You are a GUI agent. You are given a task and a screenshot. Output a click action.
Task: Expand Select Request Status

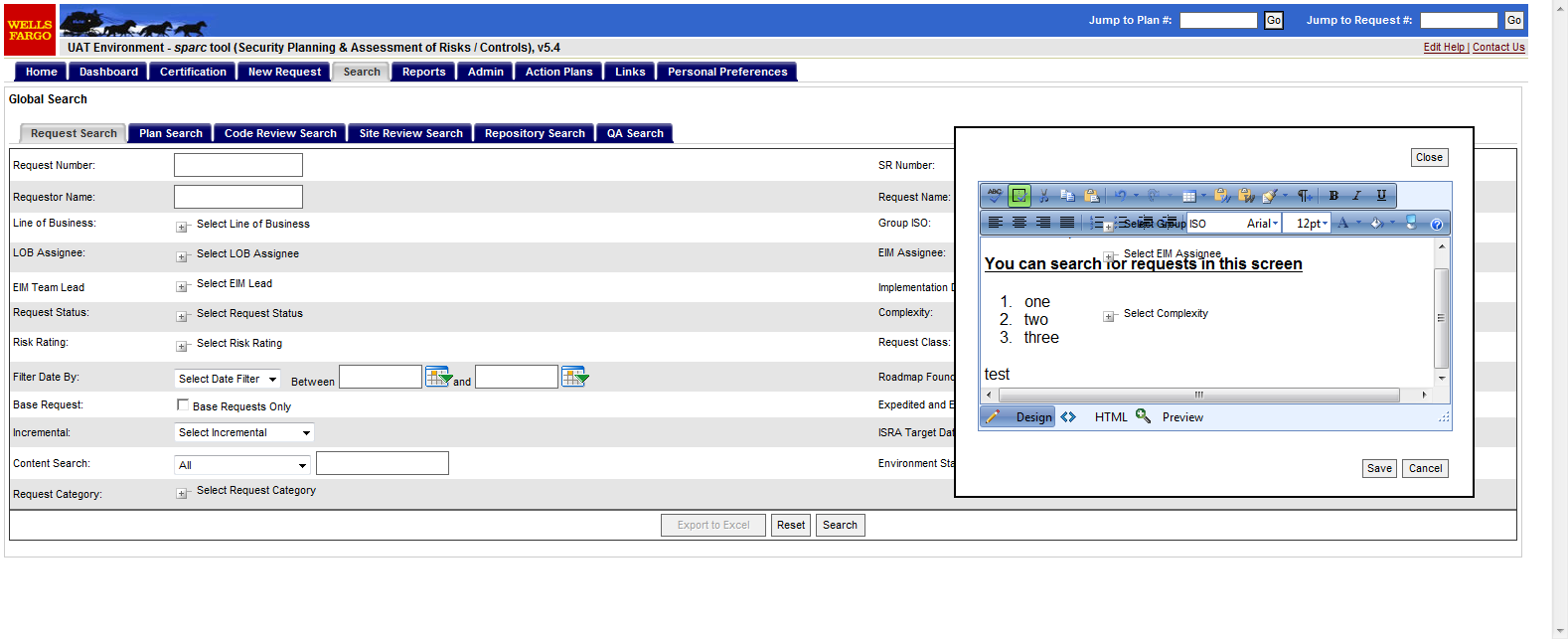pyautogui.click(x=182, y=317)
